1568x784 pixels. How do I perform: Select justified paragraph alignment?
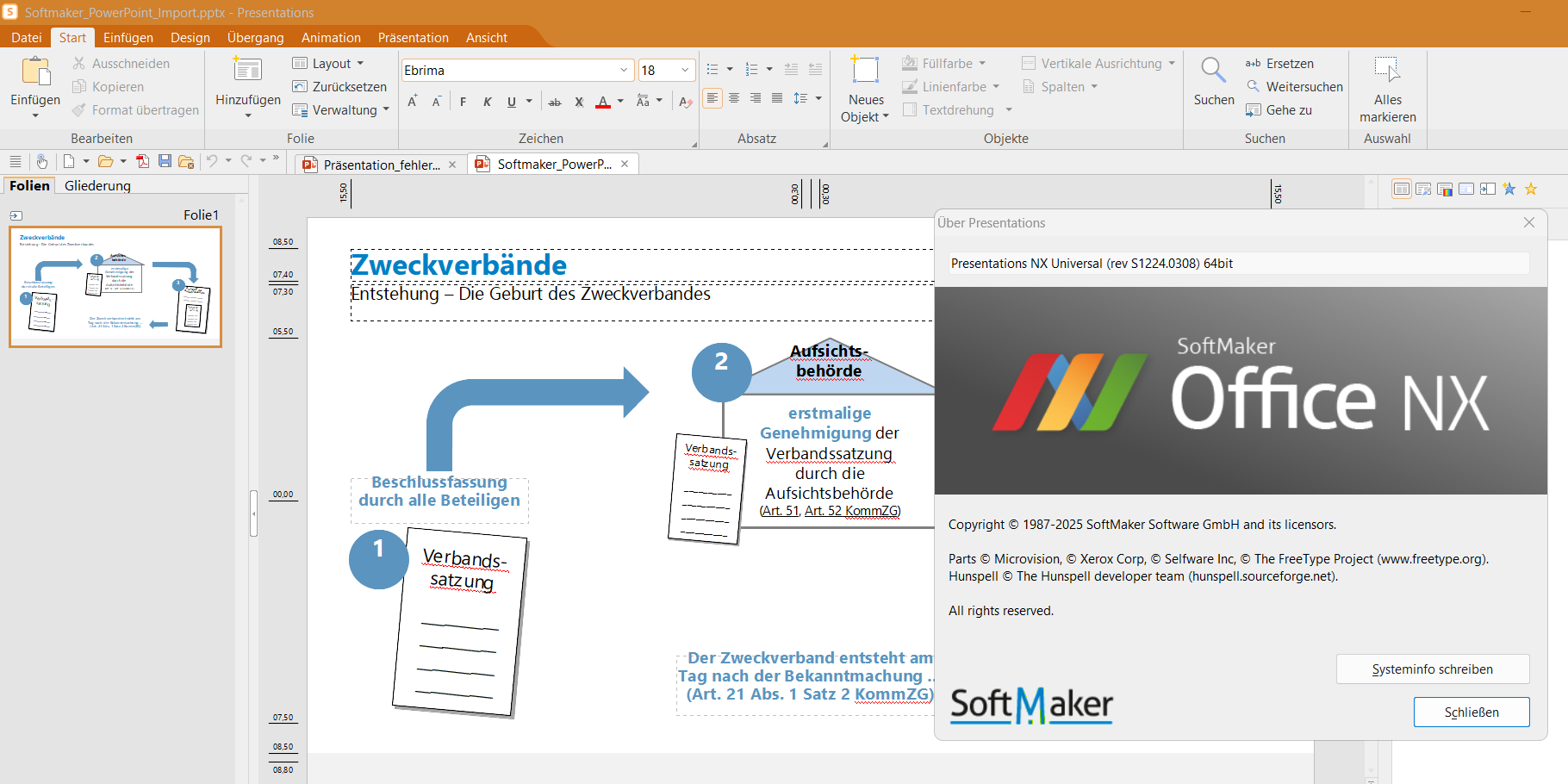777,98
